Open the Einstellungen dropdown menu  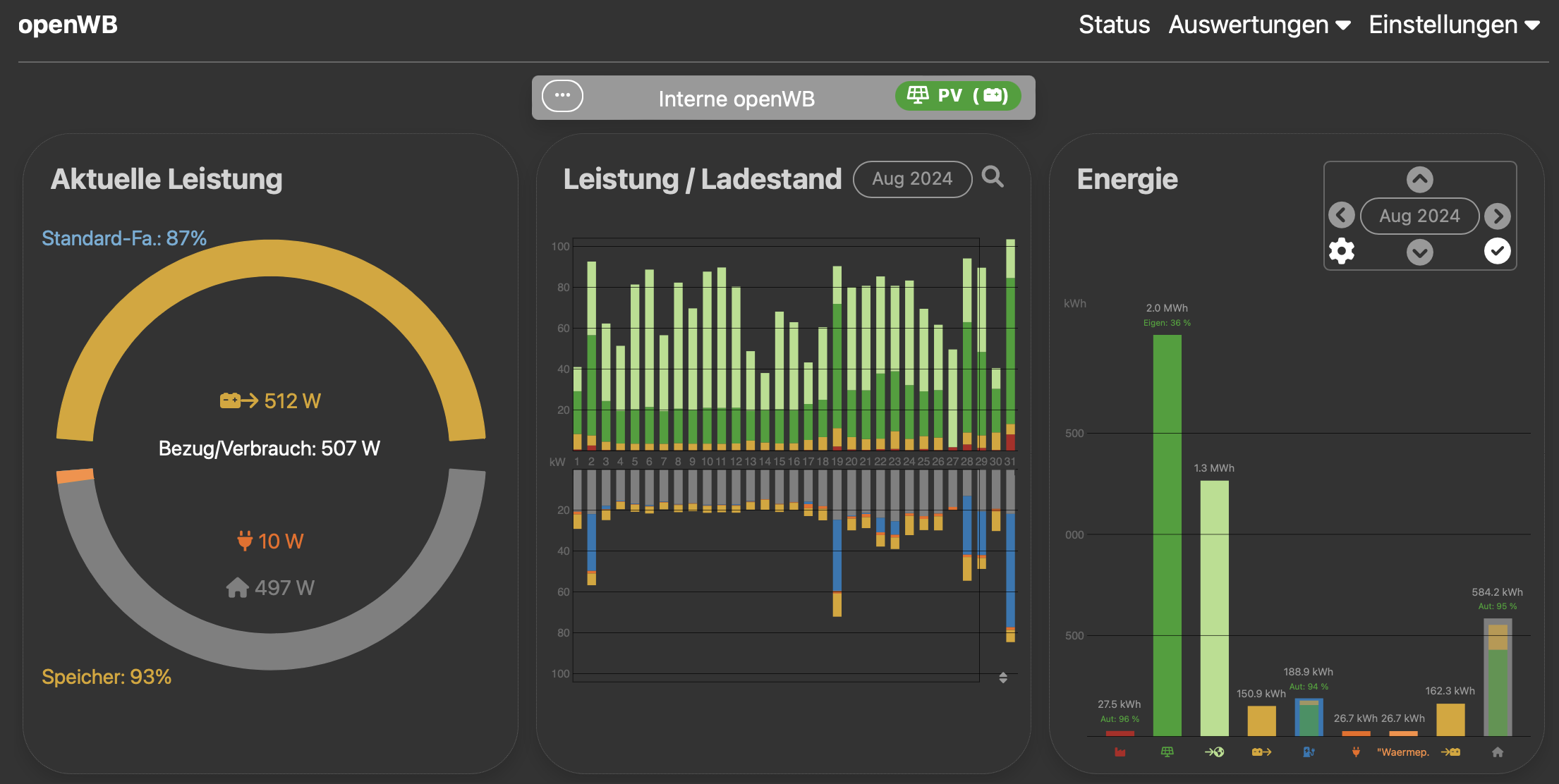pos(1454,25)
